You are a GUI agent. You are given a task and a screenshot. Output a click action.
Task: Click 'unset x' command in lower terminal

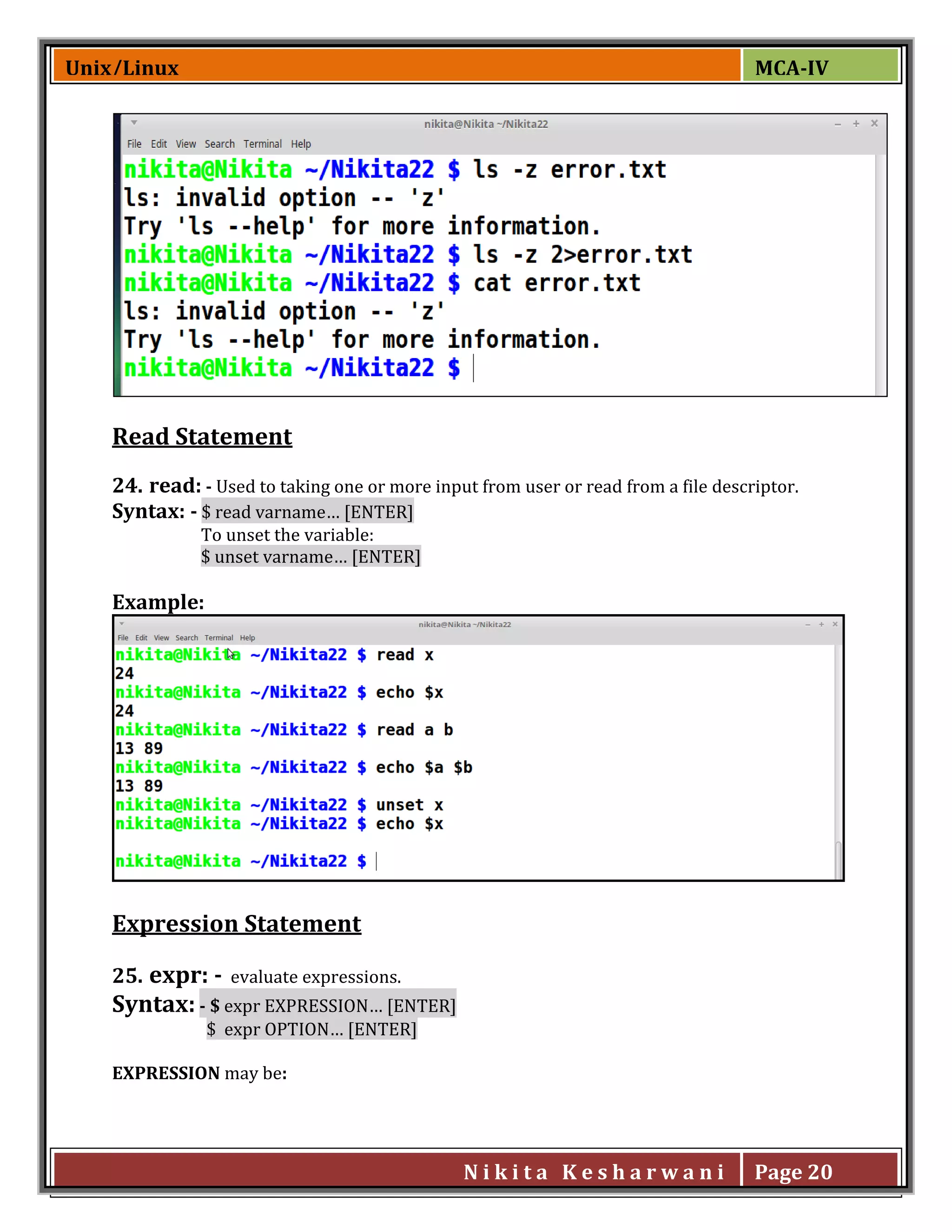click(x=410, y=805)
